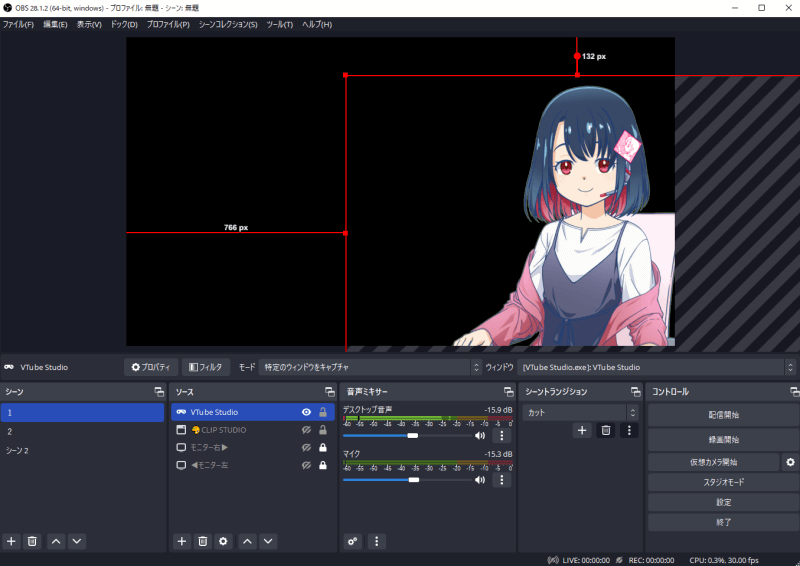Unlock the モニター左 source
800x566 pixels.
click(x=323, y=465)
